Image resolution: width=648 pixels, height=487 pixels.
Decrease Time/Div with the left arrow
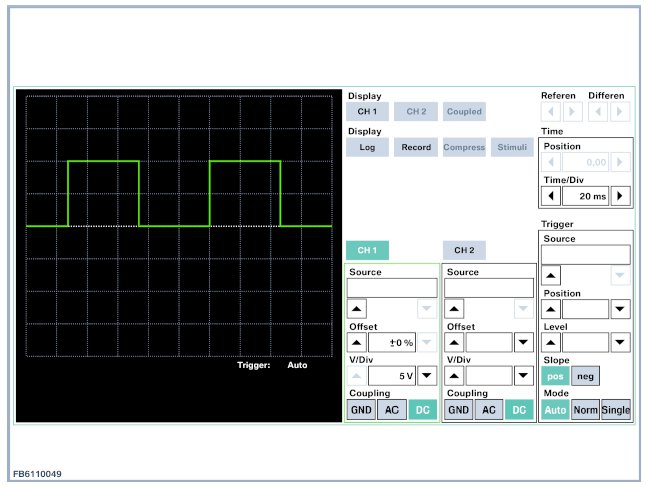pyautogui.click(x=551, y=196)
